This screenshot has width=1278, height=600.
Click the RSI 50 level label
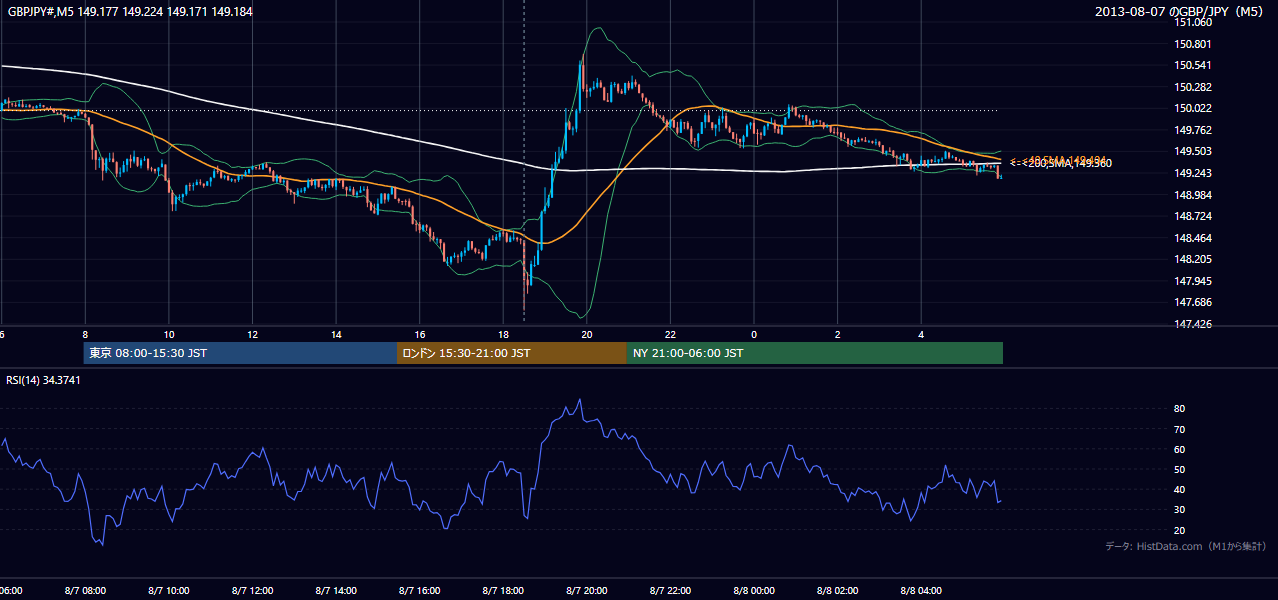1180,469
